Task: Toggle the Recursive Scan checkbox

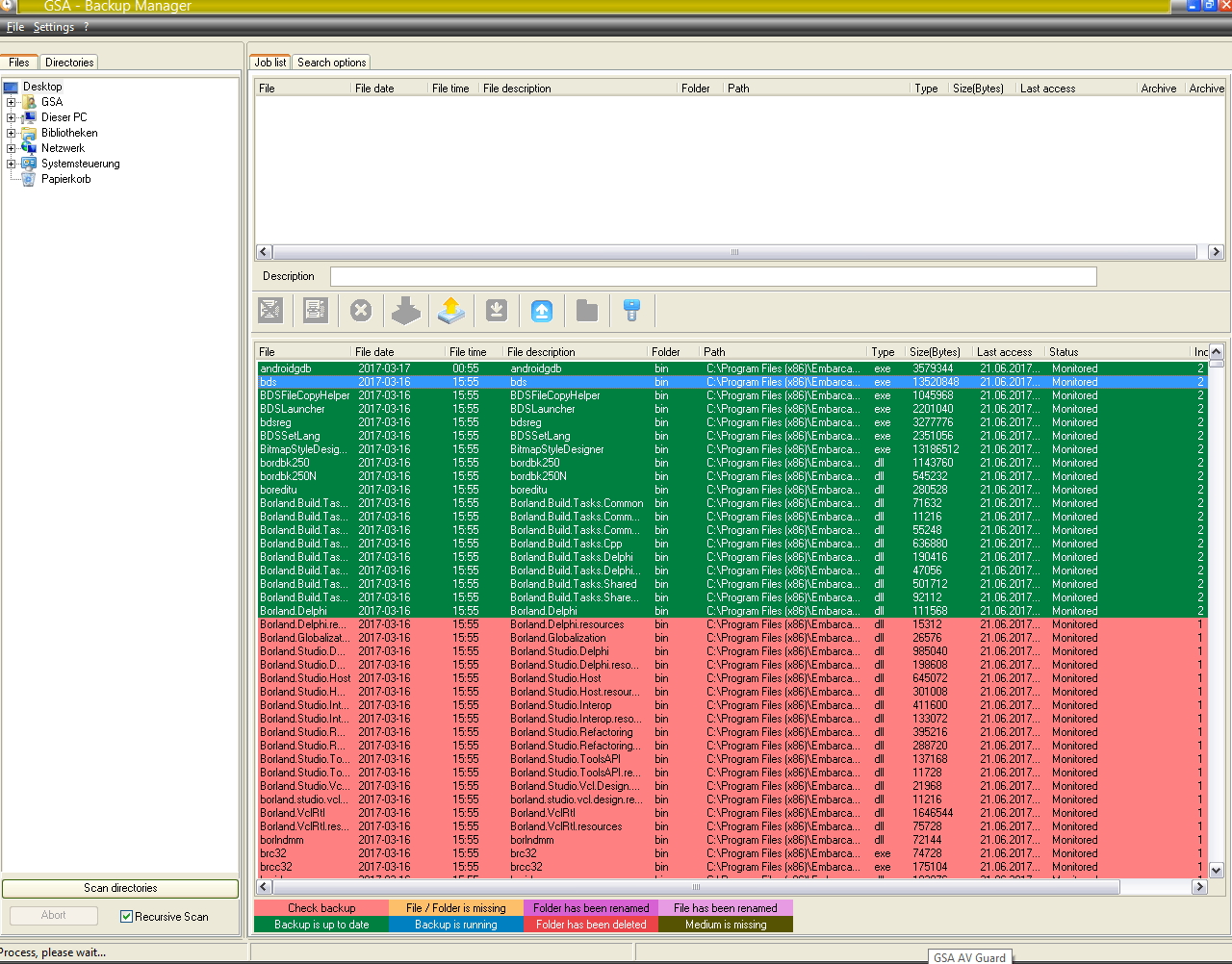Action: (x=126, y=917)
